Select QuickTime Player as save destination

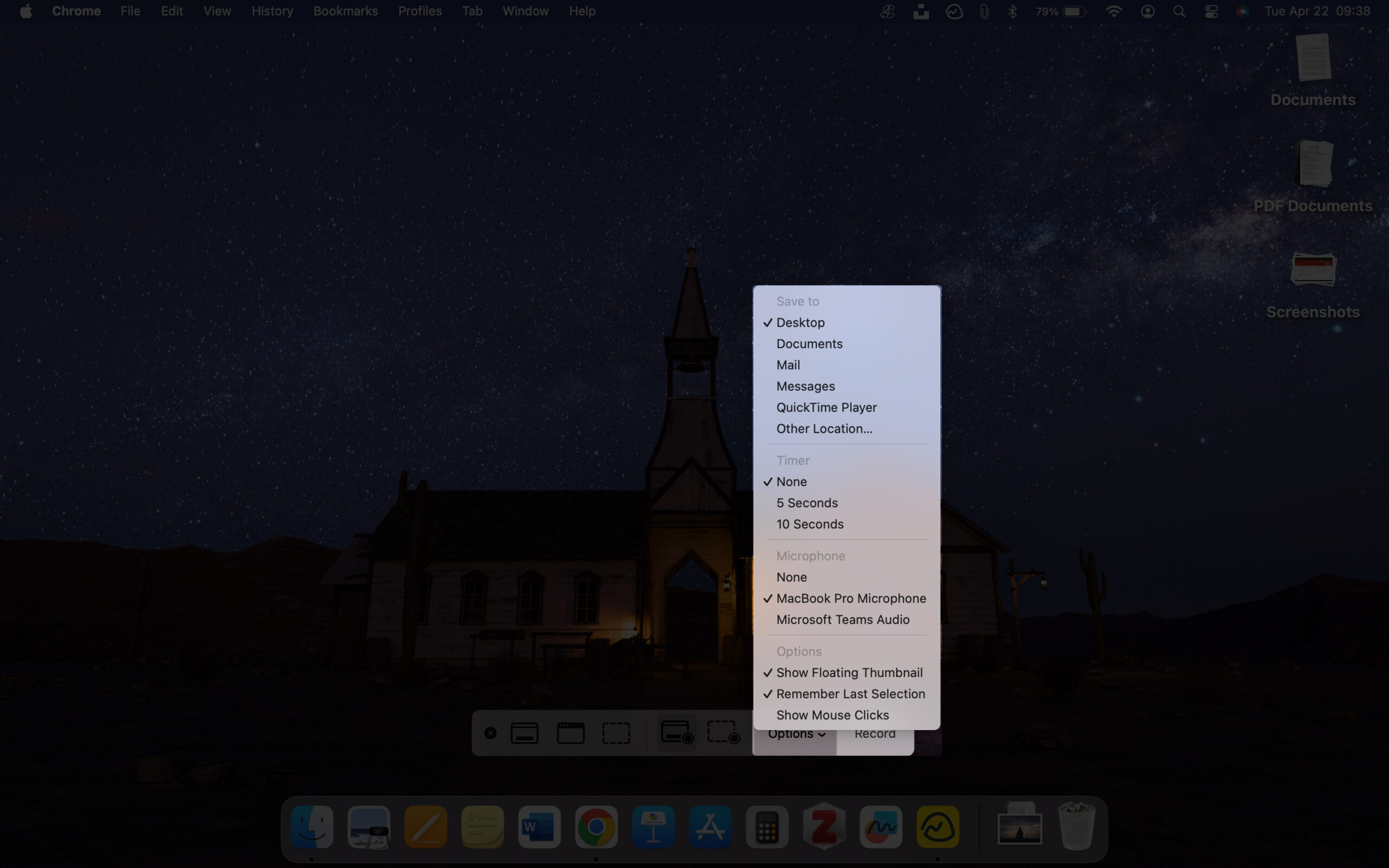826,407
